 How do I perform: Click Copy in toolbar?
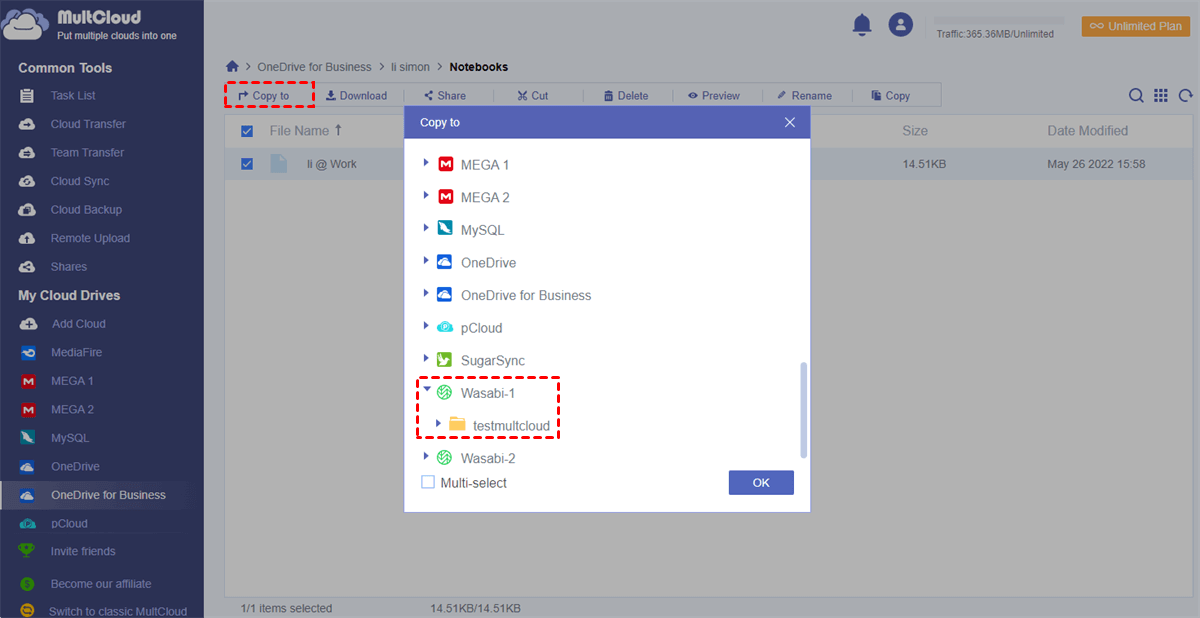click(x=890, y=96)
